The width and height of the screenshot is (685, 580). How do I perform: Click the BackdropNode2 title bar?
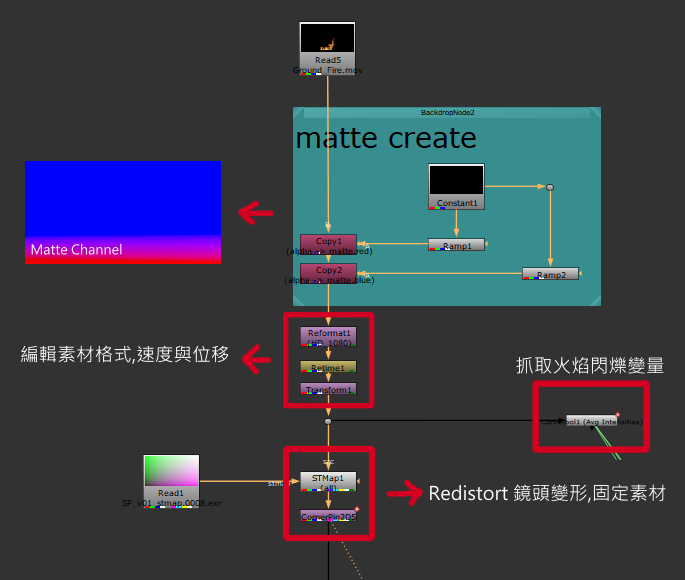pos(446,113)
